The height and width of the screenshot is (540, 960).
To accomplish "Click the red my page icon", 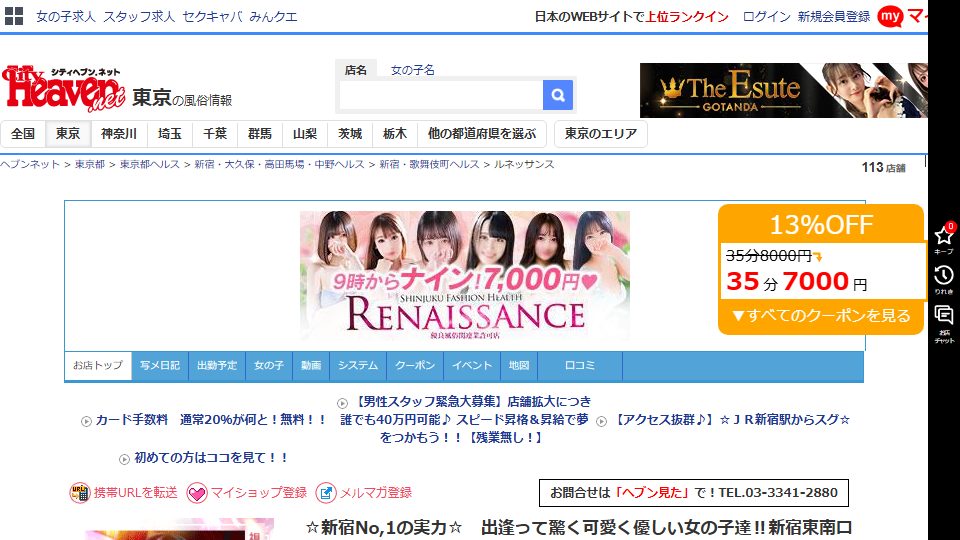I will [x=890, y=17].
